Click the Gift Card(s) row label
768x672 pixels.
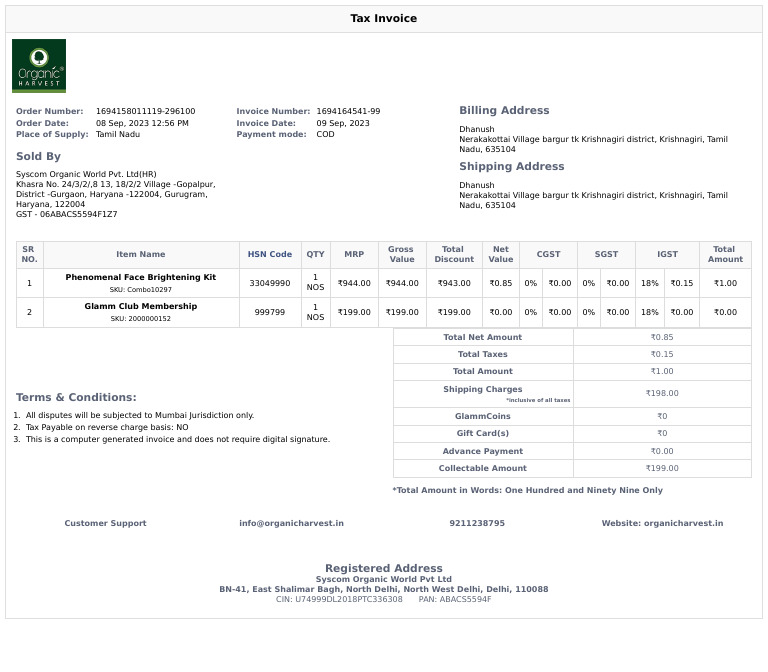(482, 433)
